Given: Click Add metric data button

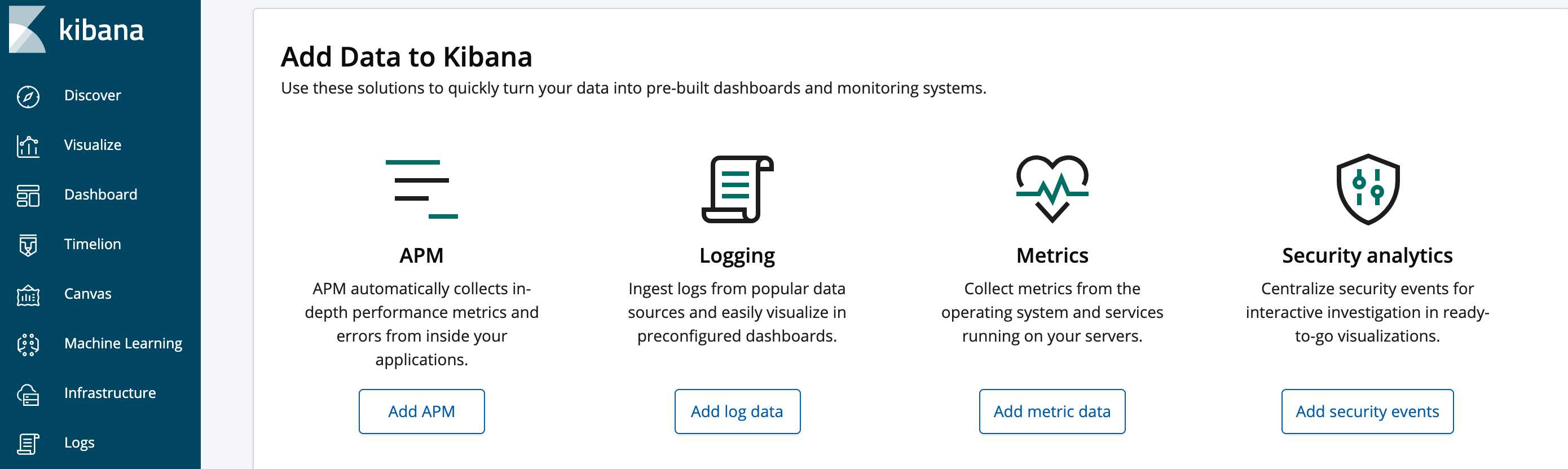Looking at the screenshot, I should [1052, 411].
